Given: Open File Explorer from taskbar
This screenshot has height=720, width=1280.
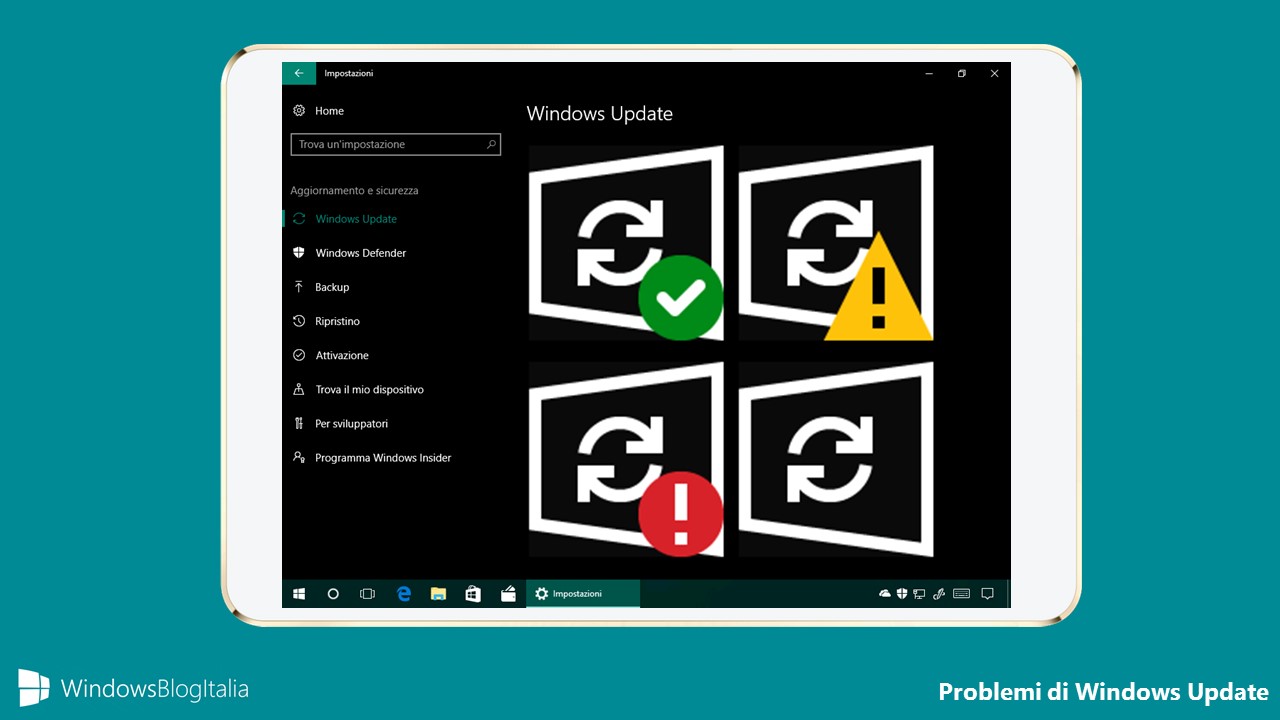Looking at the screenshot, I should 438,594.
